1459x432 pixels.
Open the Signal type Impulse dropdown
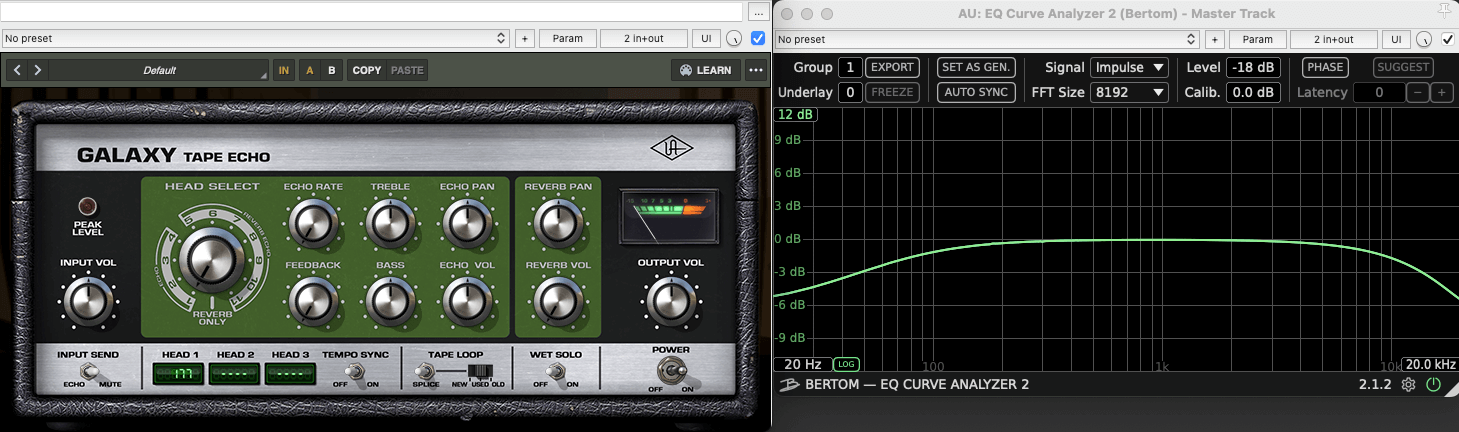coord(1129,68)
